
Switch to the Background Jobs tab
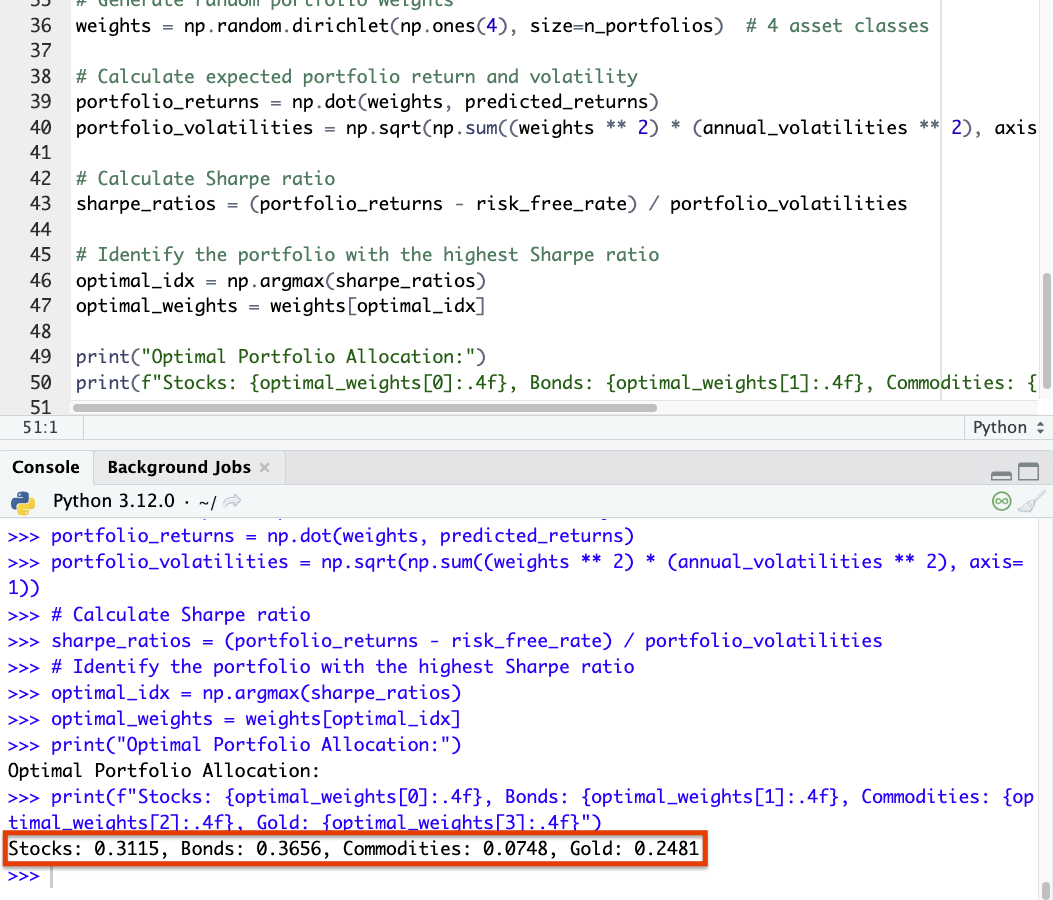coord(179,467)
